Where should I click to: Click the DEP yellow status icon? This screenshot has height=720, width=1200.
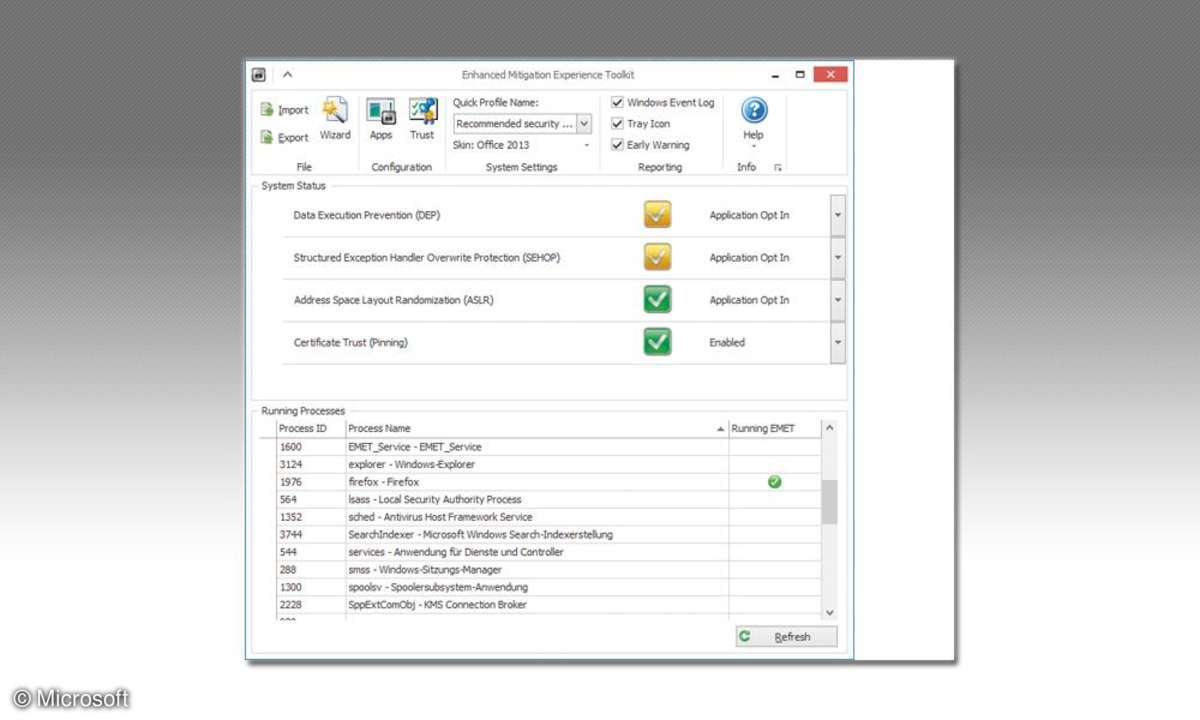pos(657,215)
